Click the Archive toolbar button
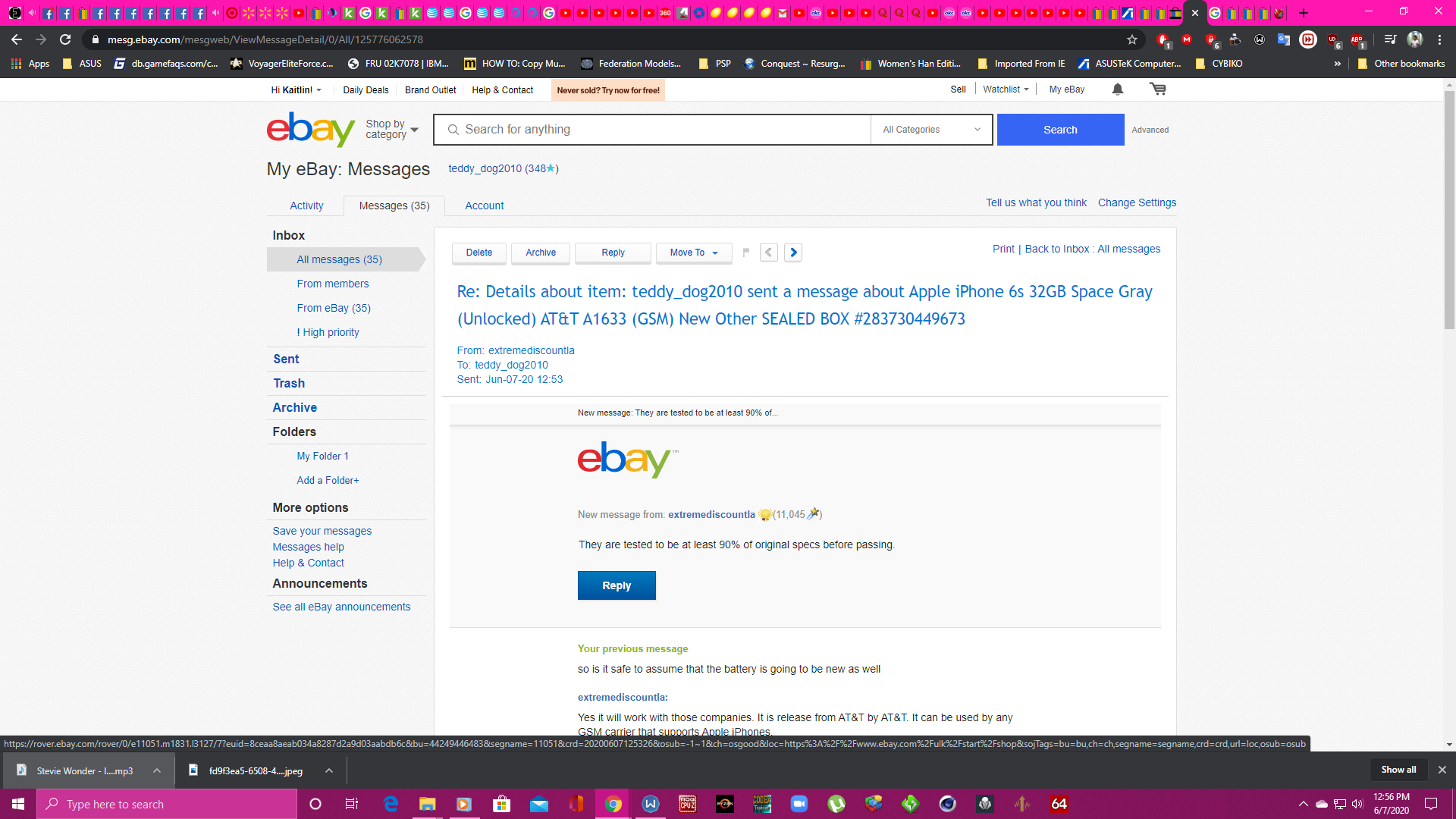The image size is (1456, 819). (x=541, y=253)
